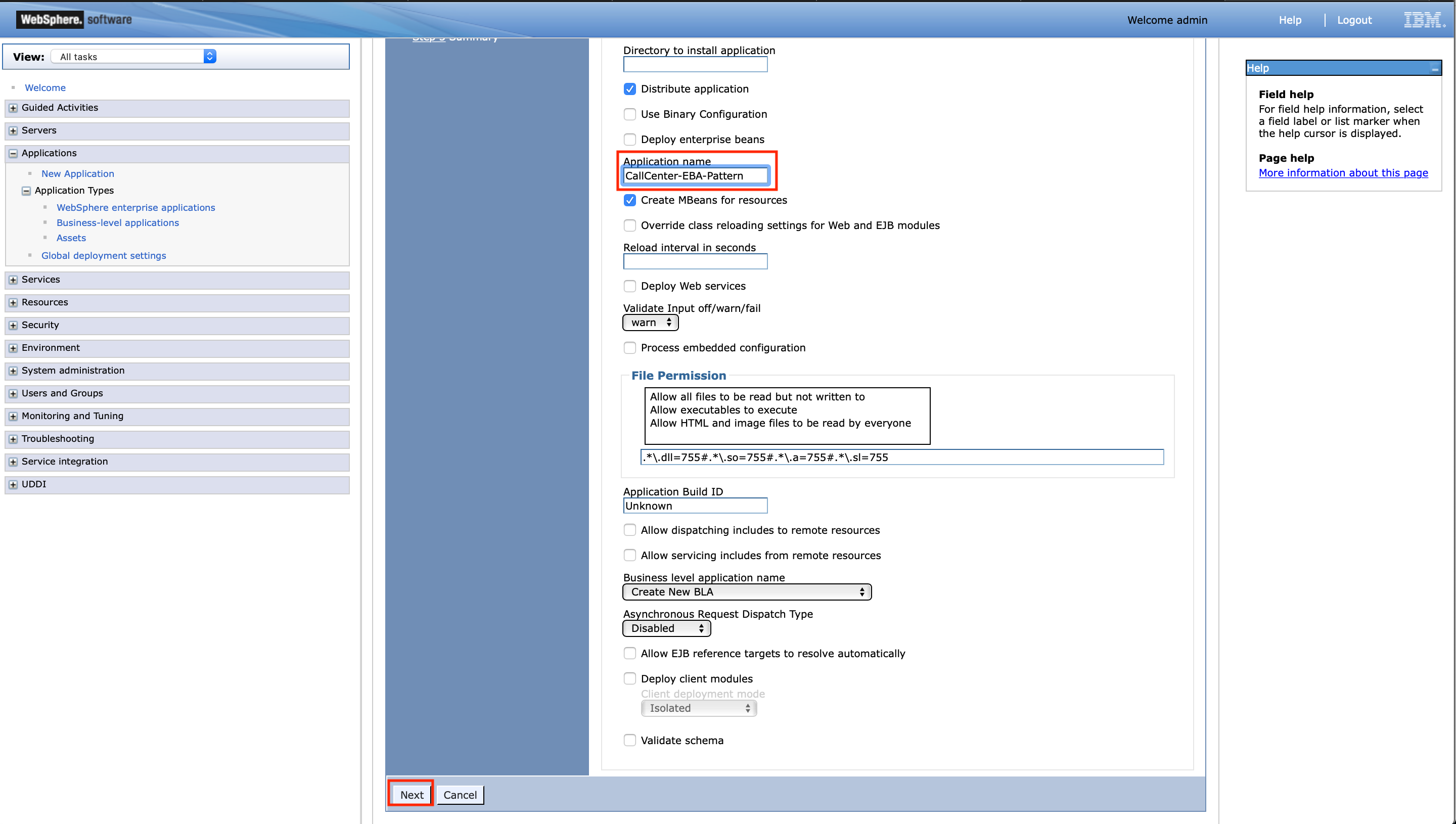Expand the UDDI section
The image size is (1456, 824).
13,484
